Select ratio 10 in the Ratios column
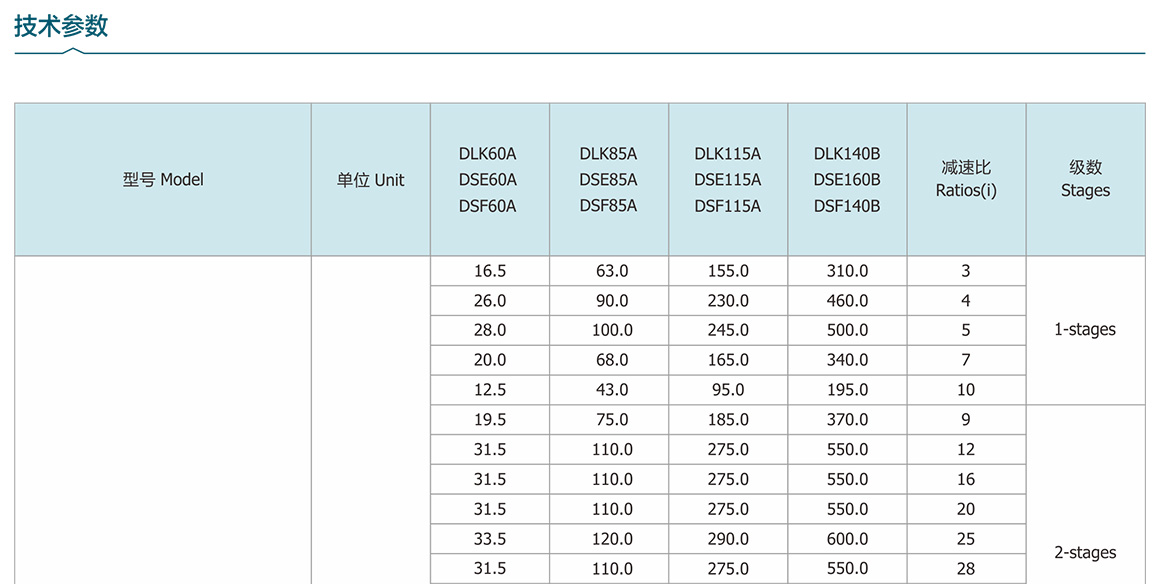The image size is (1160, 584). click(966, 390)
